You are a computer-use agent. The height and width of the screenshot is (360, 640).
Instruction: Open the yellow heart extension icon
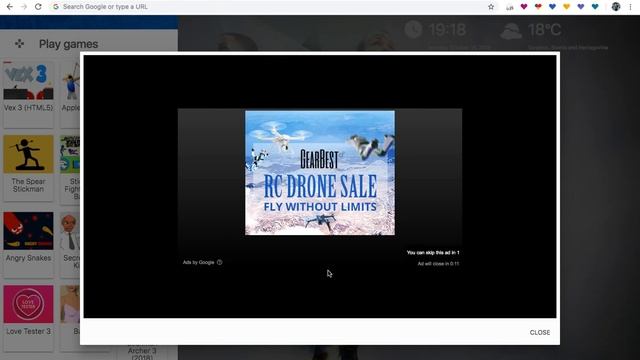566,7
